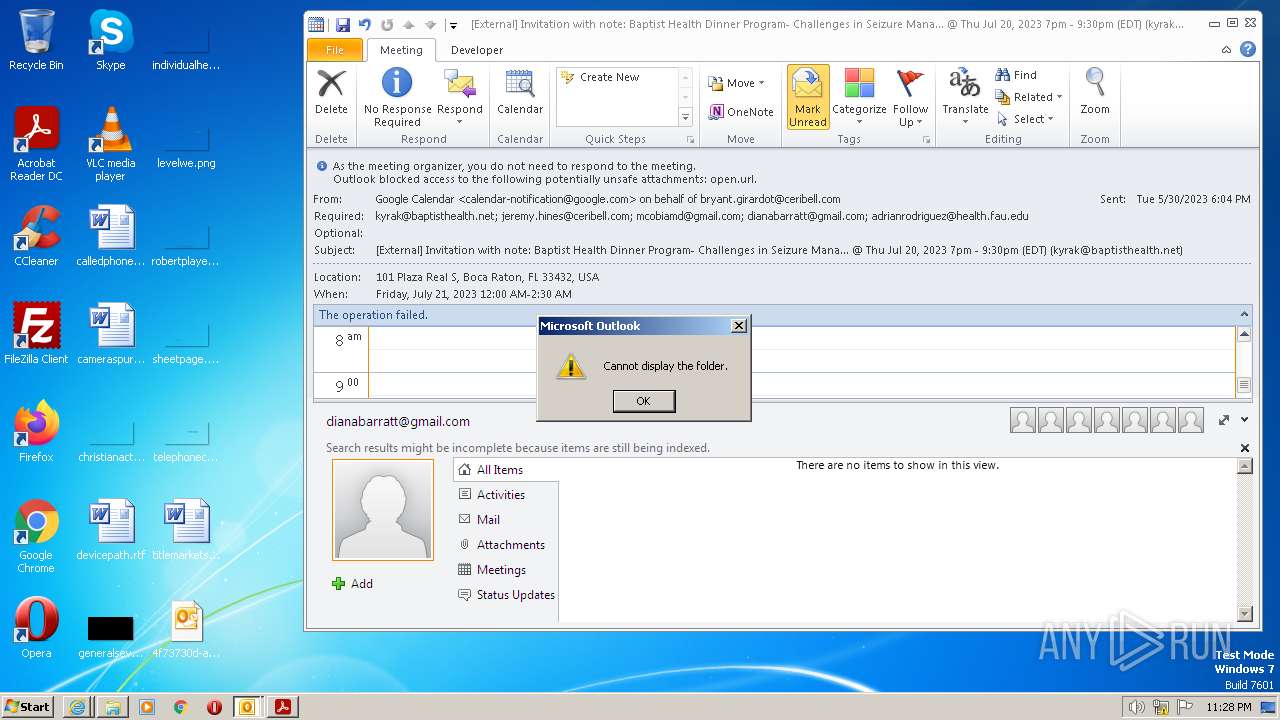
Task: Switch to the Developer tab
Action: [477, 50]
